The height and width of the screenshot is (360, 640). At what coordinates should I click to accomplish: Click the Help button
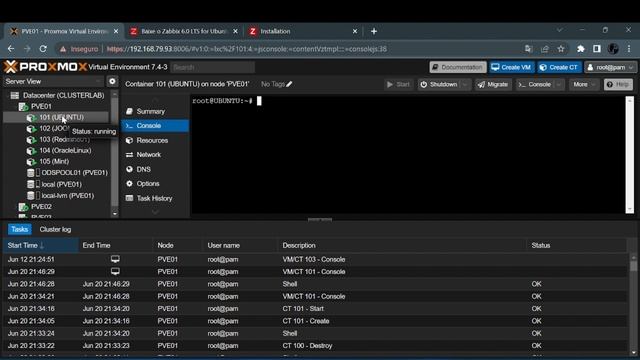(618, 84)
